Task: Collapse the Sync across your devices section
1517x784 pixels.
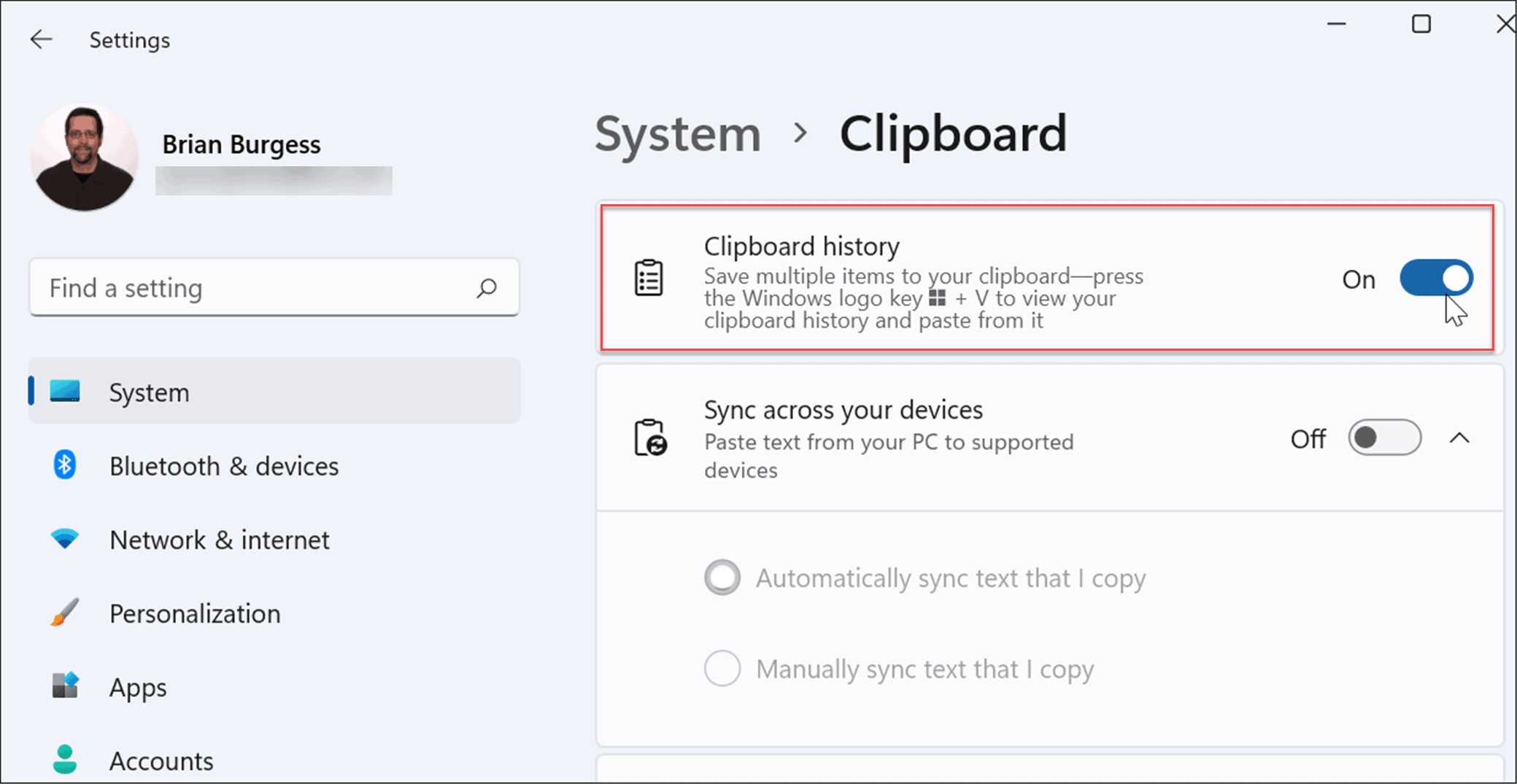Action: pos(1459,438)
